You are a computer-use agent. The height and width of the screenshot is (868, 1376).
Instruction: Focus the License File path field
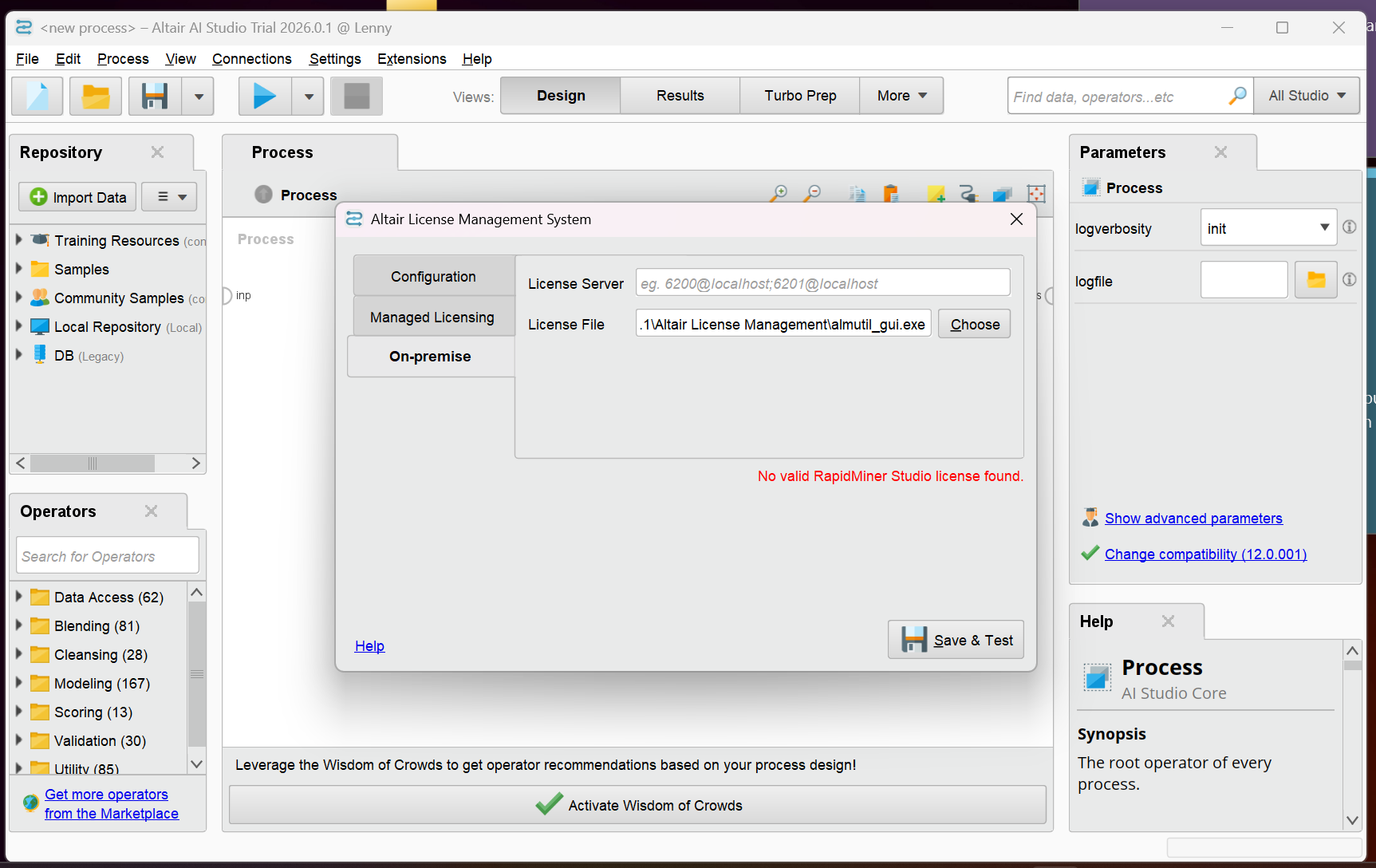pos(783,323)
